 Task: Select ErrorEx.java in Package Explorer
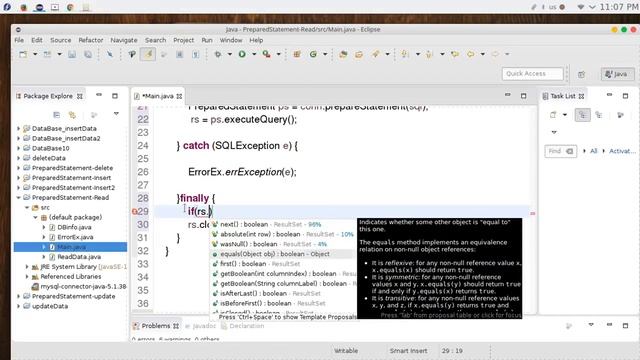pos(75,237)
